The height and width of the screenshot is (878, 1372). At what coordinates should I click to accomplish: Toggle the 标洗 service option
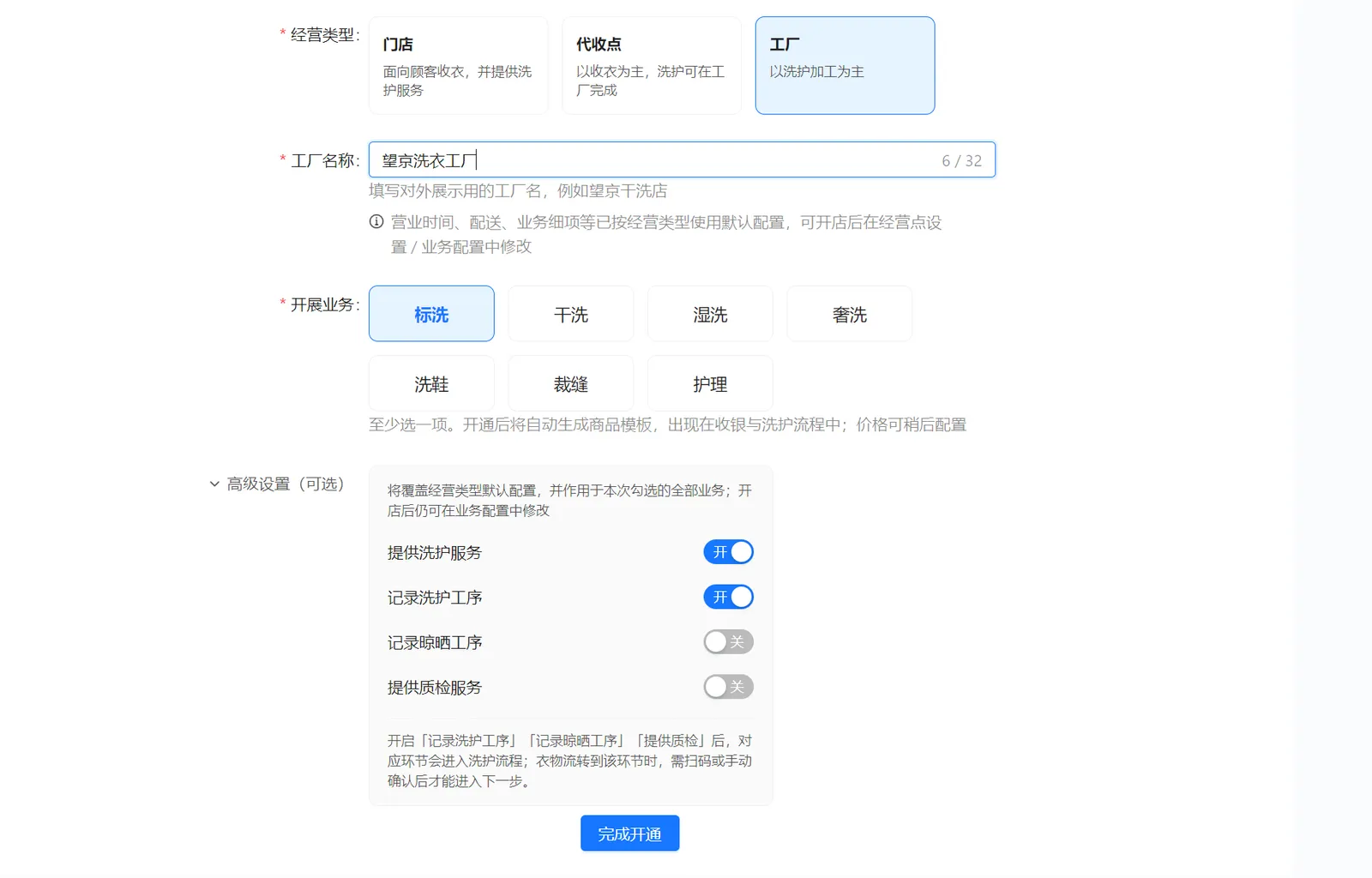(x=431, y=314)
